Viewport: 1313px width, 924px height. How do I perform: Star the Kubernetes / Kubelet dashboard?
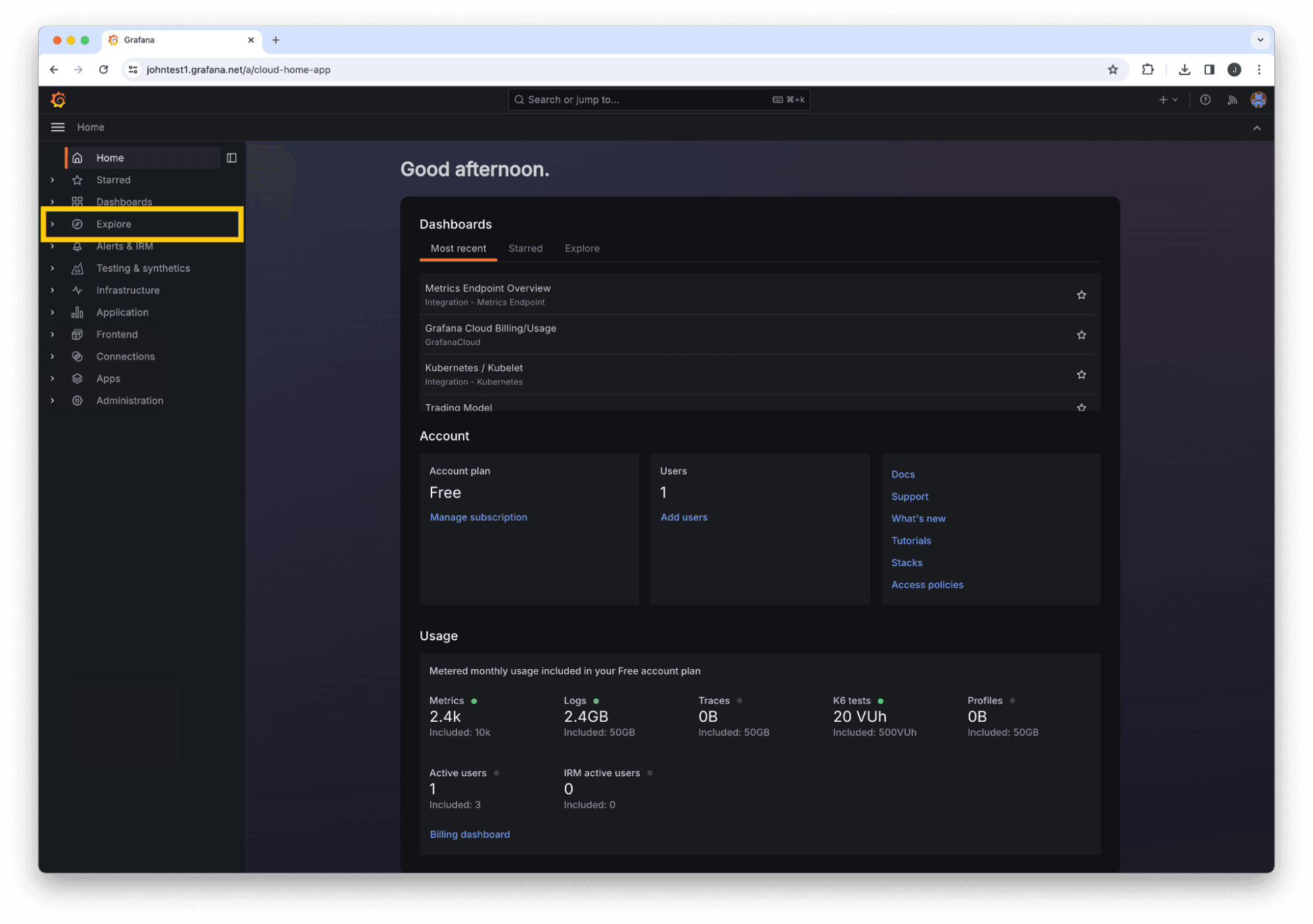click(x=1081, y=374)
